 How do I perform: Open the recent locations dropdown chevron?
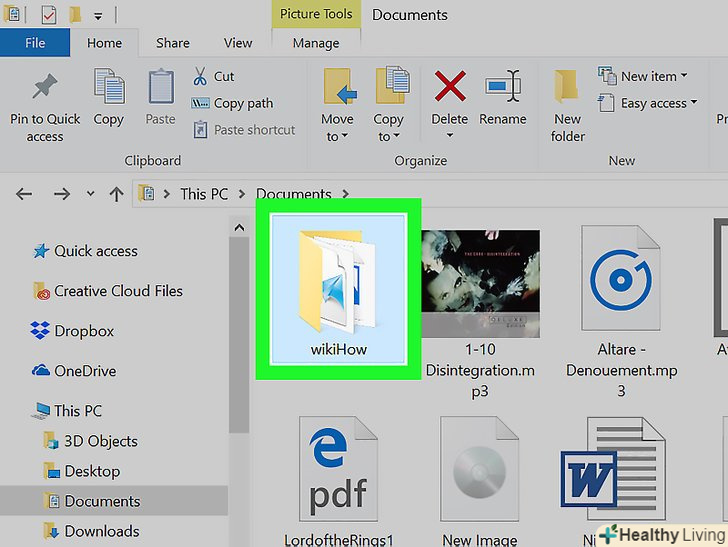[91, 194]
